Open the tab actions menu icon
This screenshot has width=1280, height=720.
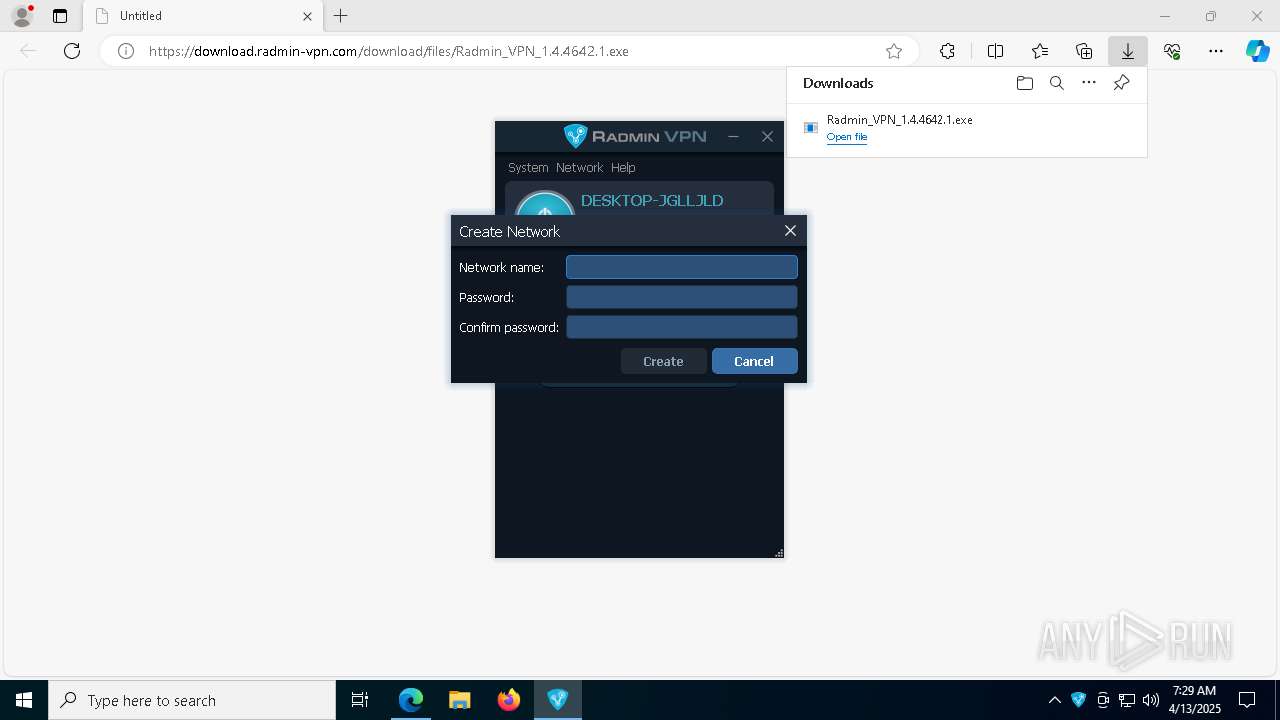tap(60, 16)
